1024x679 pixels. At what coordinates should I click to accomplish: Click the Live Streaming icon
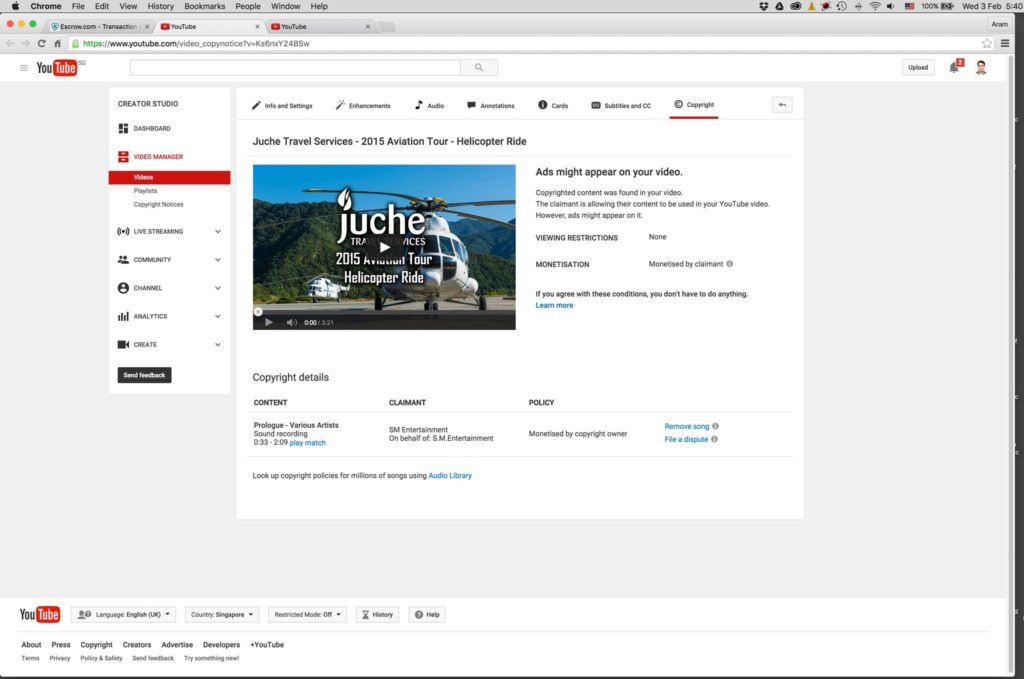pyautogui.click(x=123, y=231)
